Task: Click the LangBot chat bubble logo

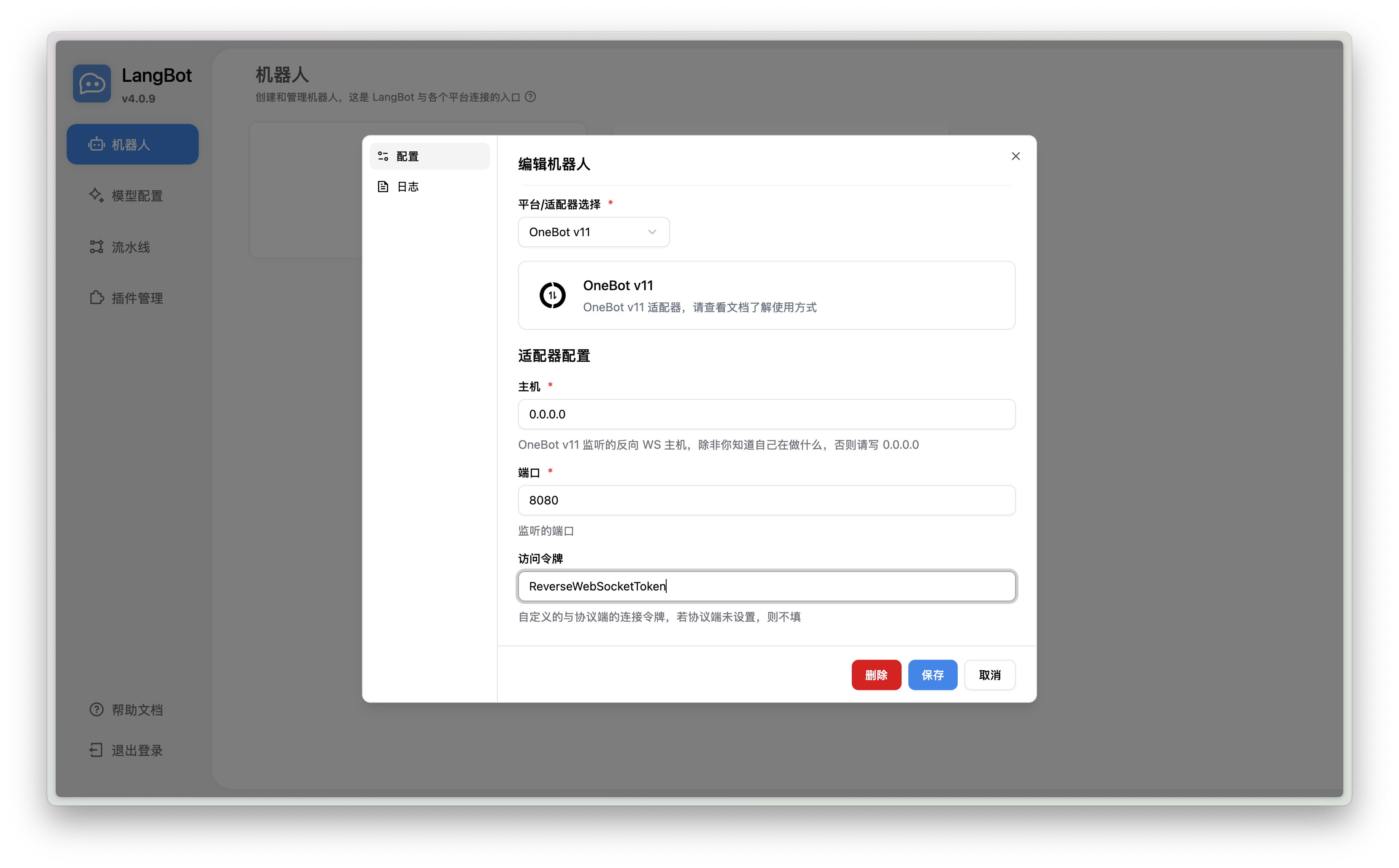Action: click(91, 84)
